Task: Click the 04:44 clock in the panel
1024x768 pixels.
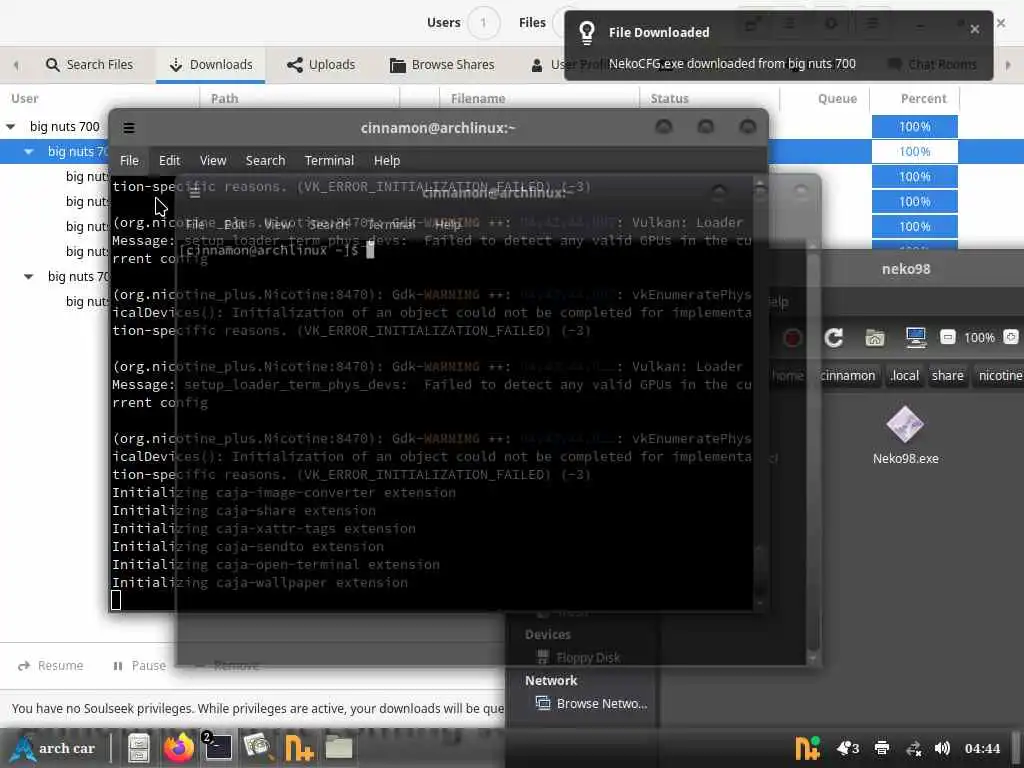Action: coord(982,748)
